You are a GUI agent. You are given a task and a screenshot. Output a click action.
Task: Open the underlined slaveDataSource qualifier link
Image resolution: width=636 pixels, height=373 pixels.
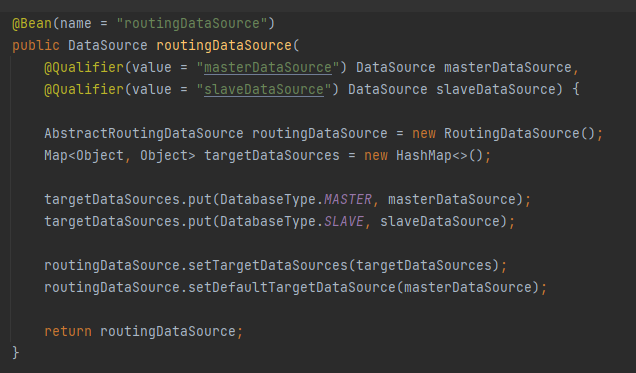264,89
